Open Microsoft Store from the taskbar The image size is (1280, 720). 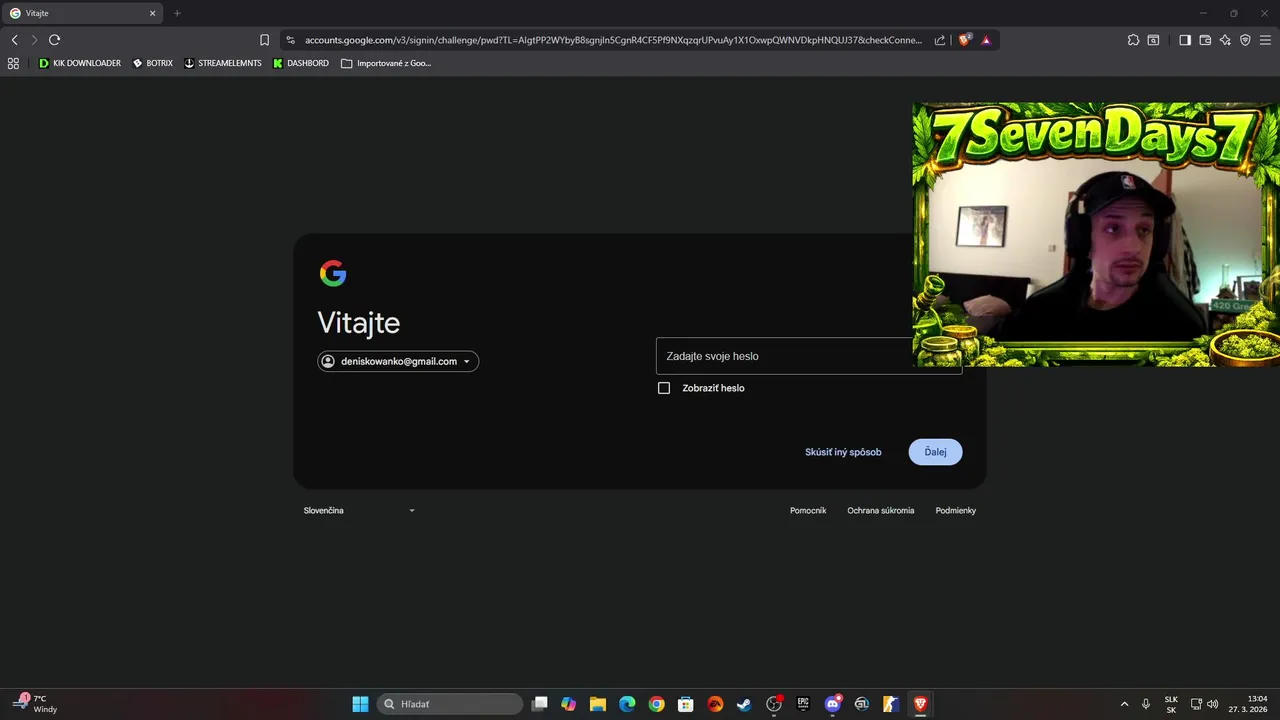pyautogui.click(x=686, y=704)
